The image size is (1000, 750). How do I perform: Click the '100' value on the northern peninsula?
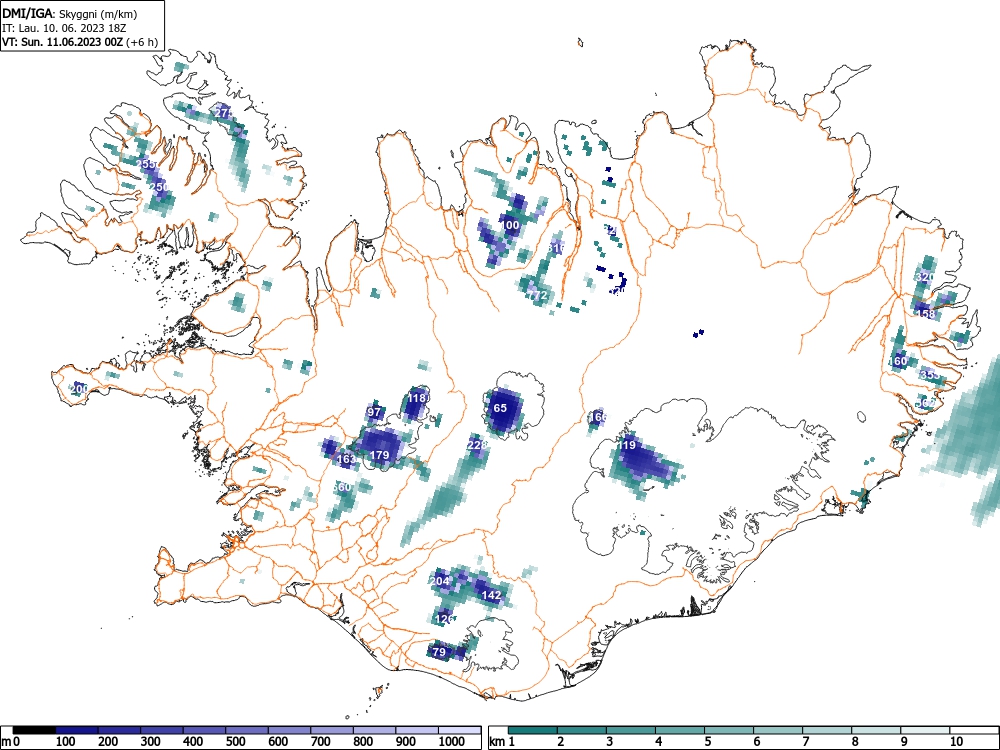tap(510, 225)
